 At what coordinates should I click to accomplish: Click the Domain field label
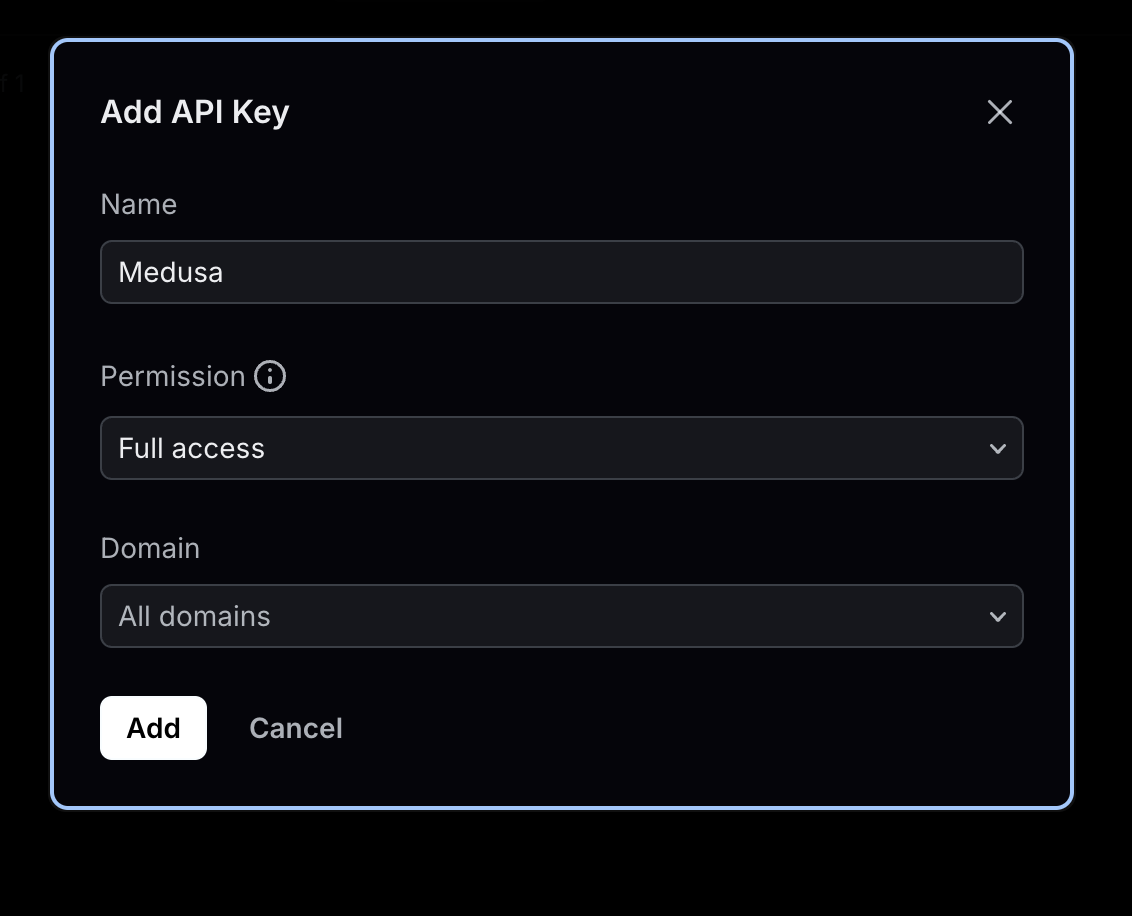(x=149, y=548)
